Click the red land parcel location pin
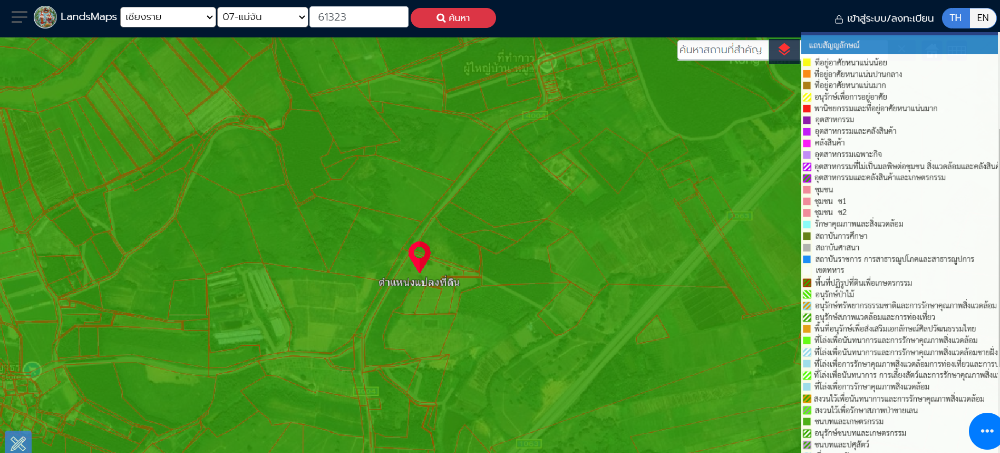The image size is (1000, 453). coord(420,257)
